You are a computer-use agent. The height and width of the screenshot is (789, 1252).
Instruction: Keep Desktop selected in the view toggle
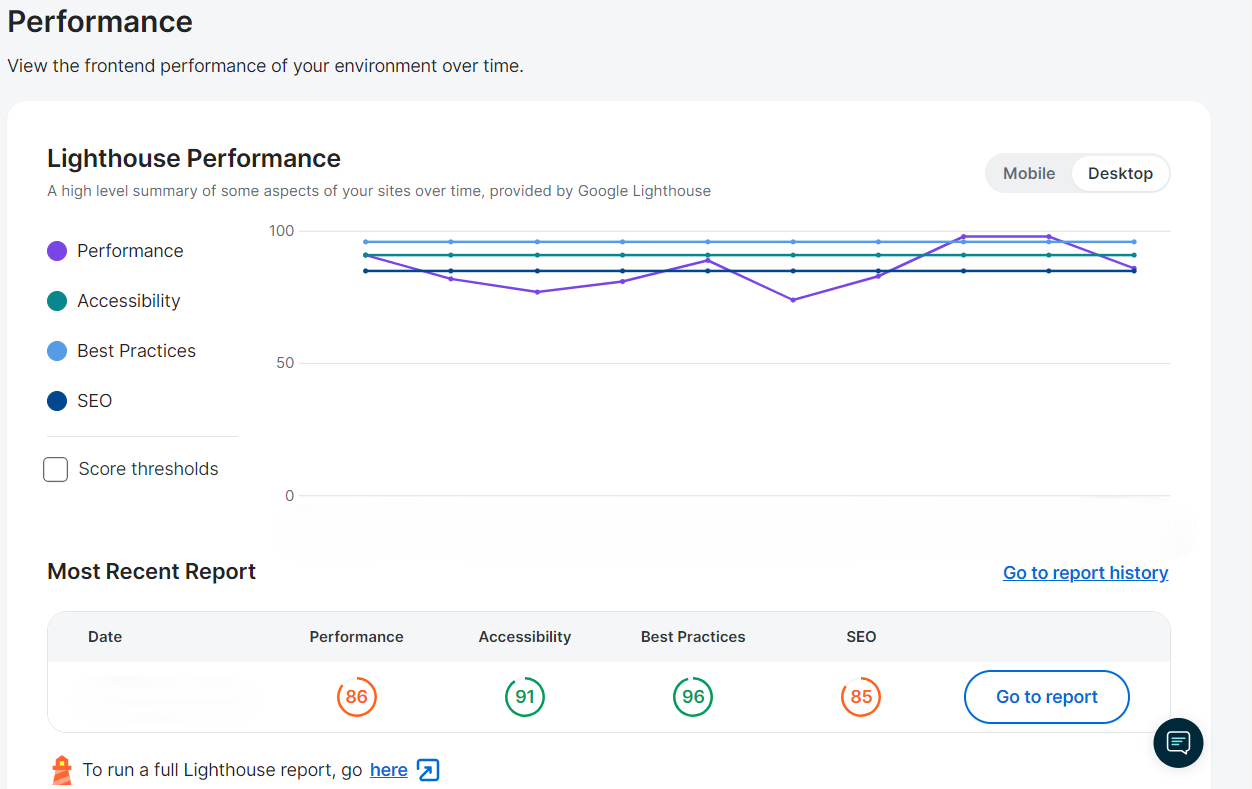point(1120,173)
